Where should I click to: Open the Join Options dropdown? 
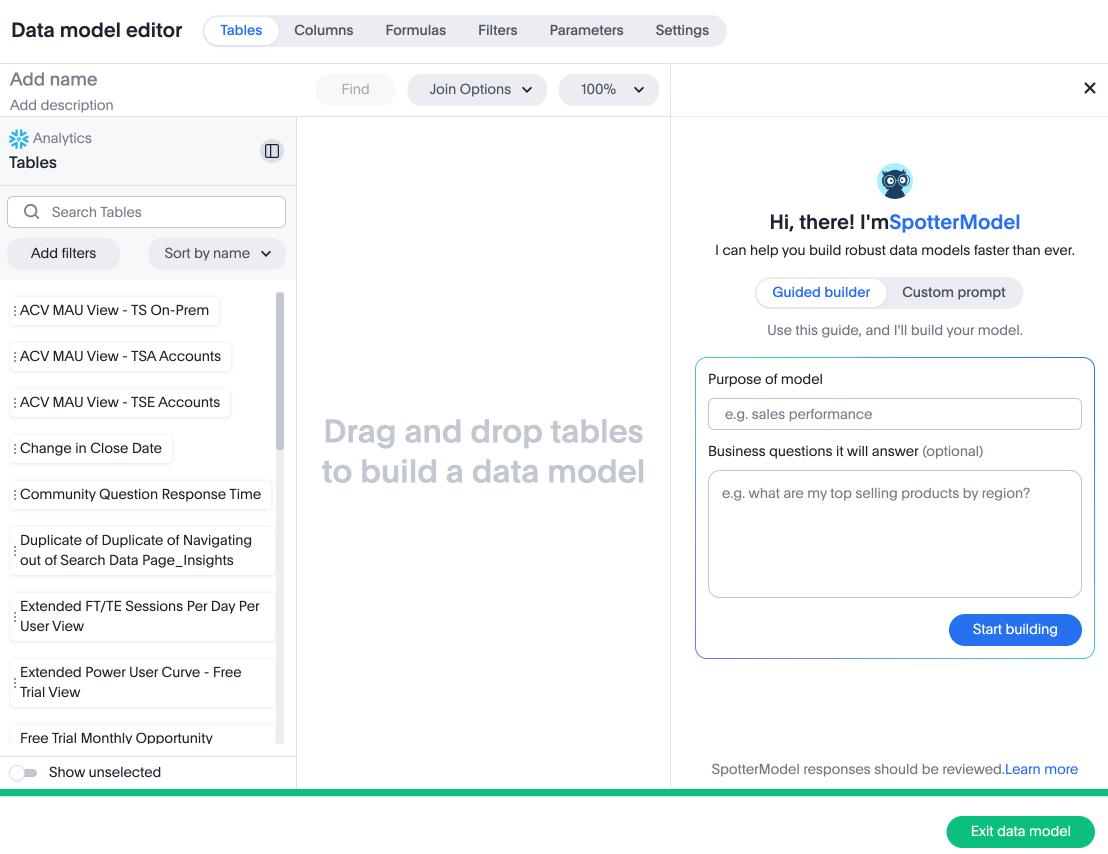tap(477, 89)
